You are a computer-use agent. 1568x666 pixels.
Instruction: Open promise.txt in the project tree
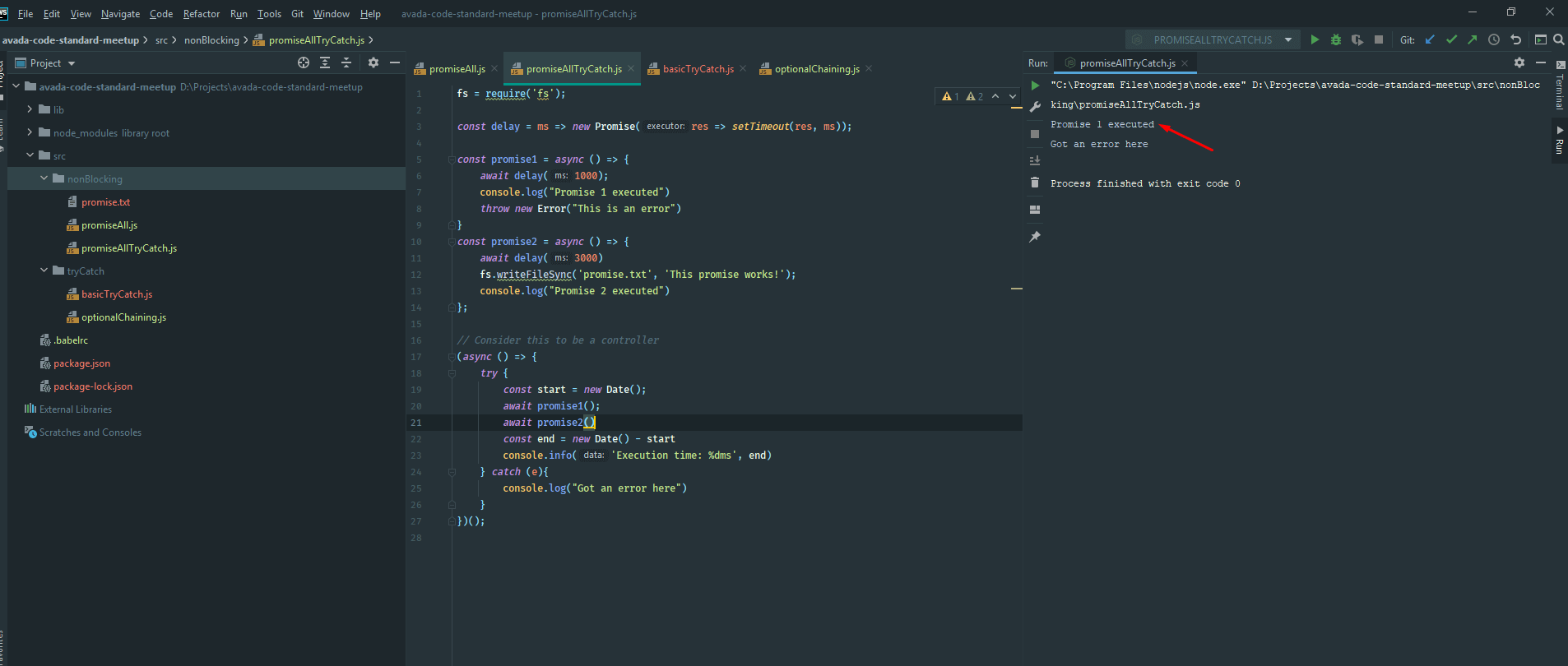coord(105,202)
